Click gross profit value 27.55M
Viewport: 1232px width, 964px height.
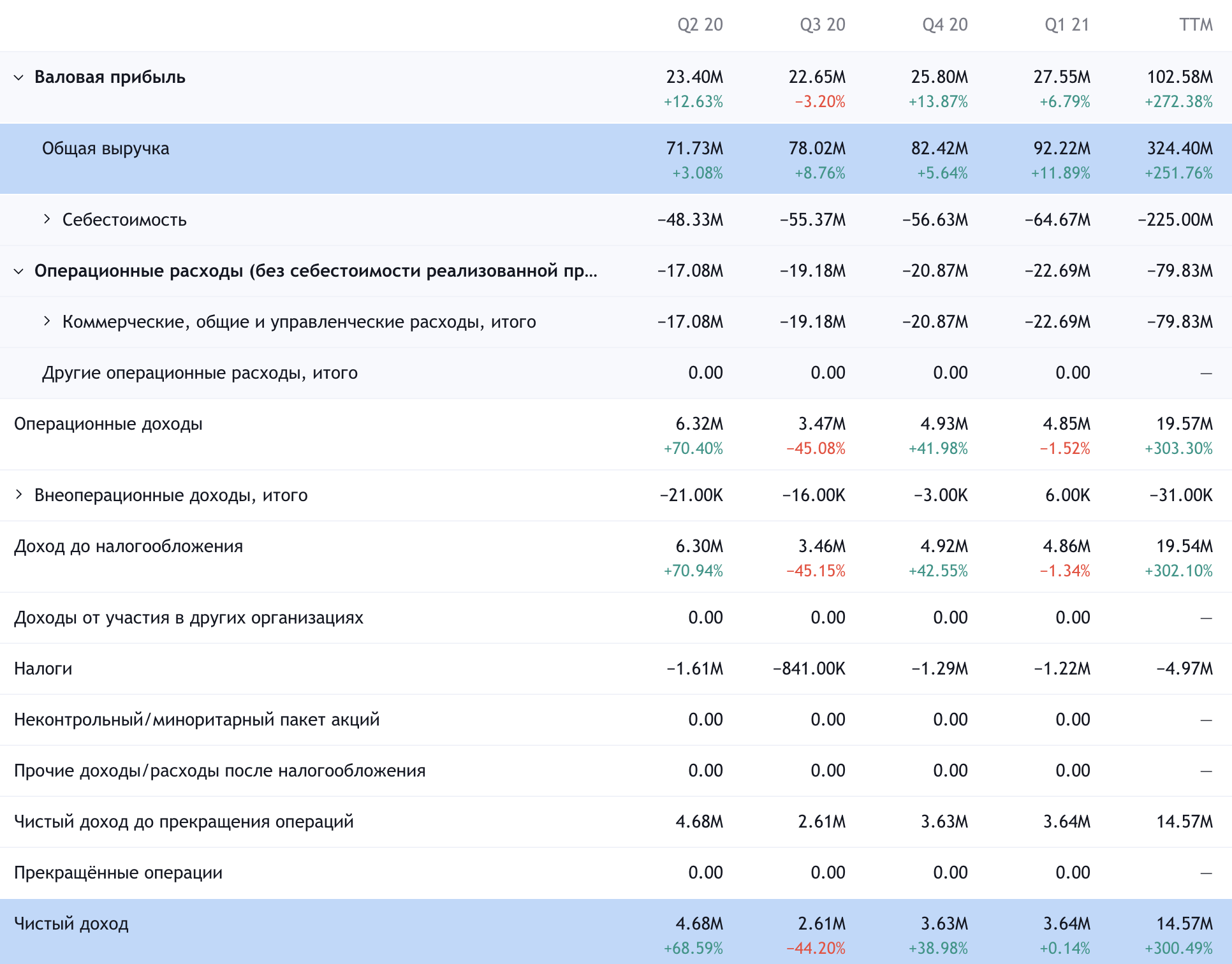pos(1062,77)
